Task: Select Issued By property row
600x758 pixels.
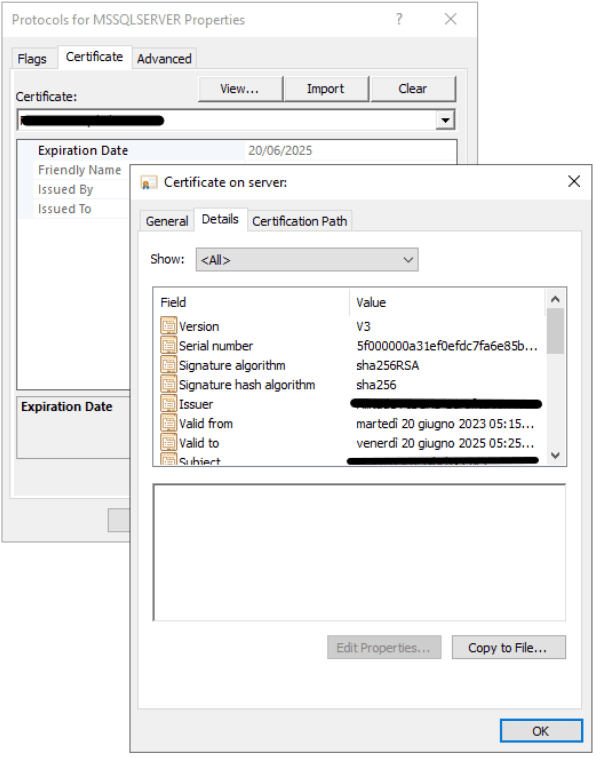Action: (75, 189)
